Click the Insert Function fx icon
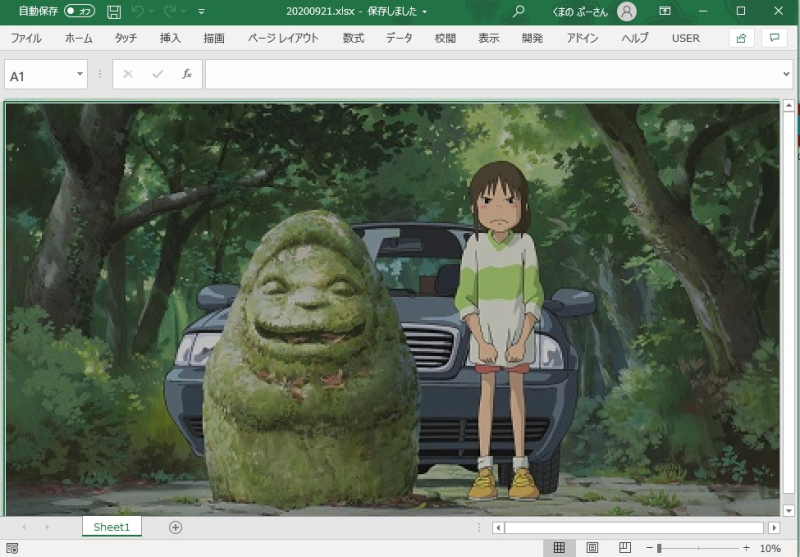Screen dimensions: 800x557 tap(187, 74)
